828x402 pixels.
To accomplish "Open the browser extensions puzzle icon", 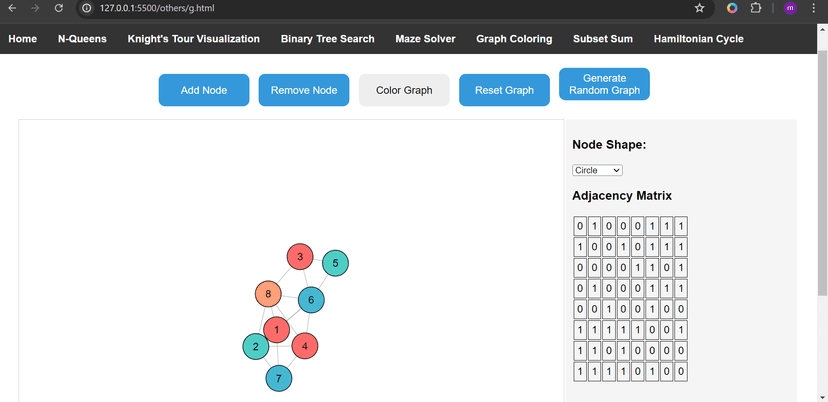I will coord(756,8).
